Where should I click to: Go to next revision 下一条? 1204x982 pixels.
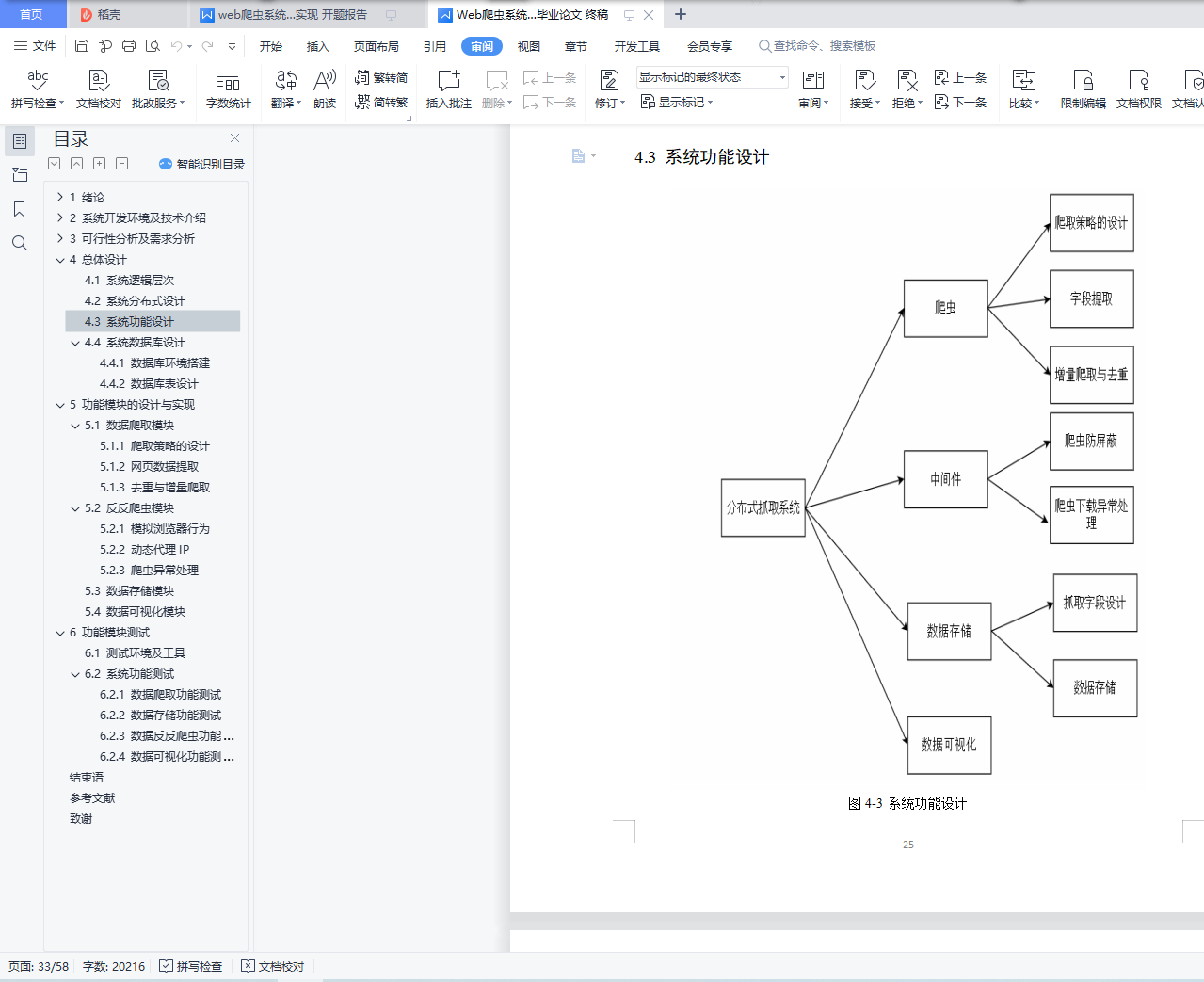(x=961, y=103)
